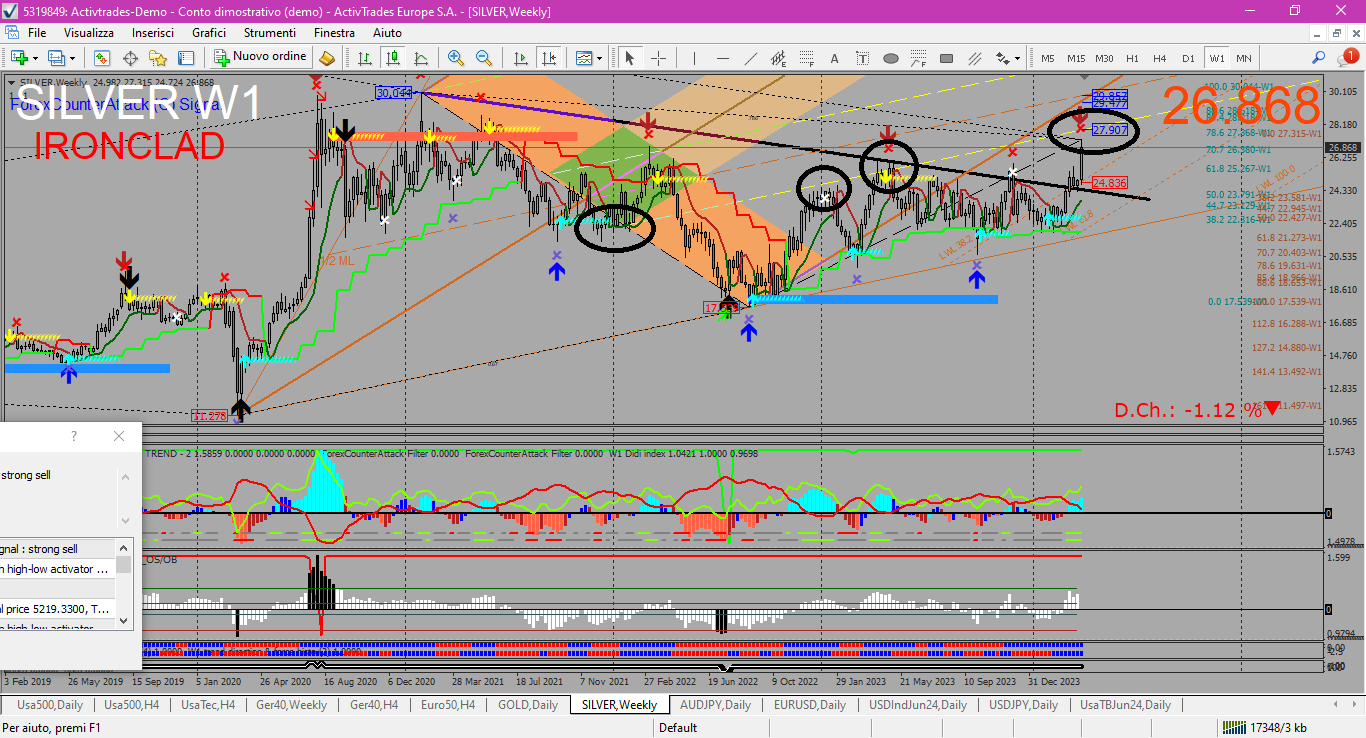Click the alert dialog help question mark
1366x738 pixels.
click(74, 436)
